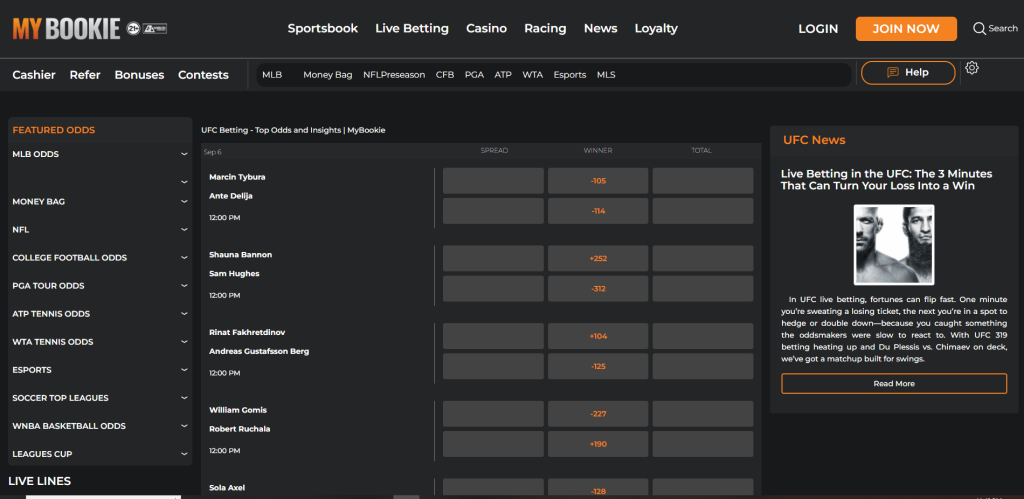Image resolution: width=1024 pixels, height=499 pixels.
Task: Select NFLPreseason in quick bar
Action: (394, 75)
